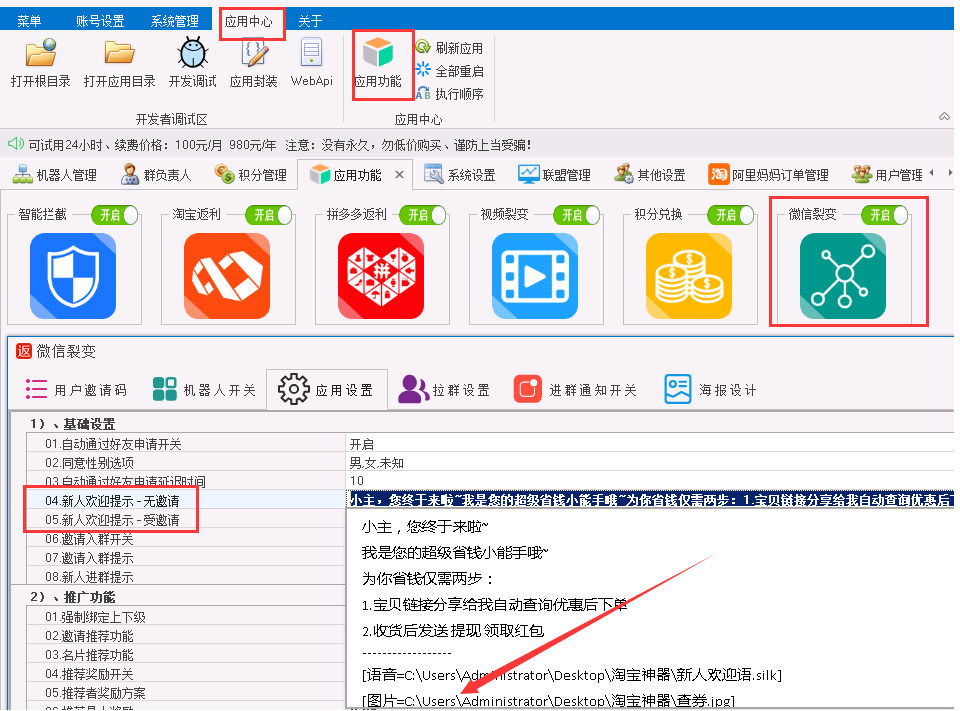Toggle the 视频裂变 开启 switch
The image size is (960, 711).
[x=577, y=215]
